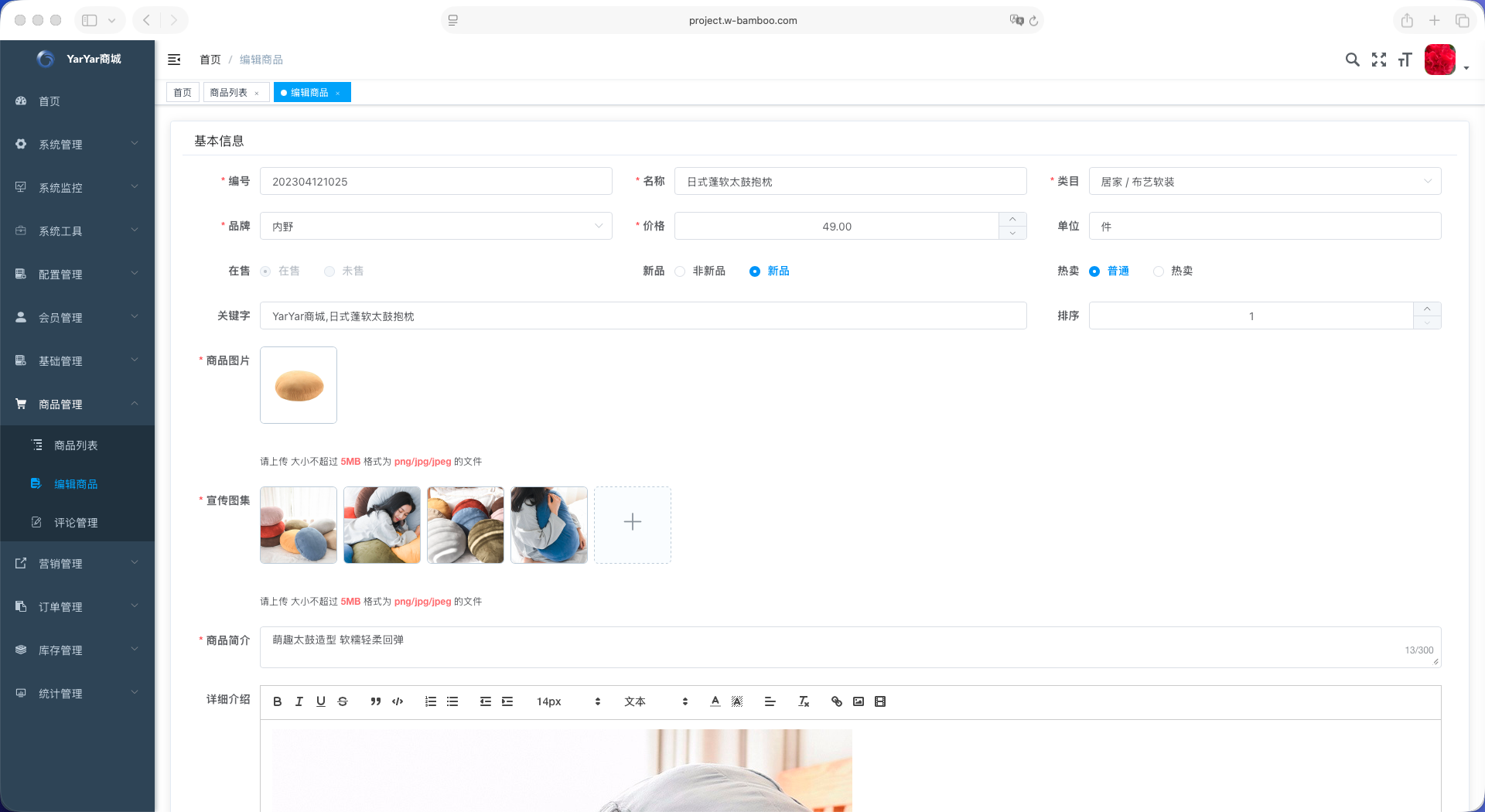Open the 文本 heading style dropdown

pos(656,701)
